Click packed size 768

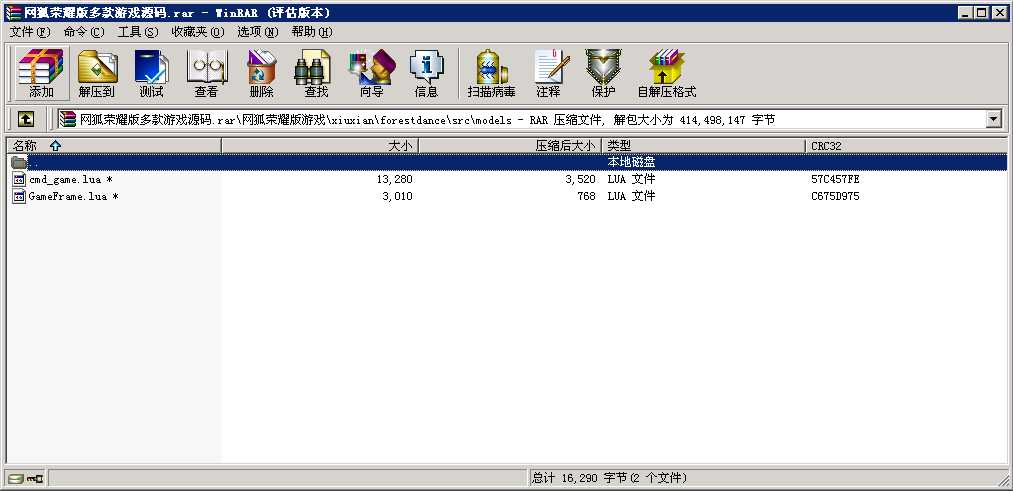point(586,196)
